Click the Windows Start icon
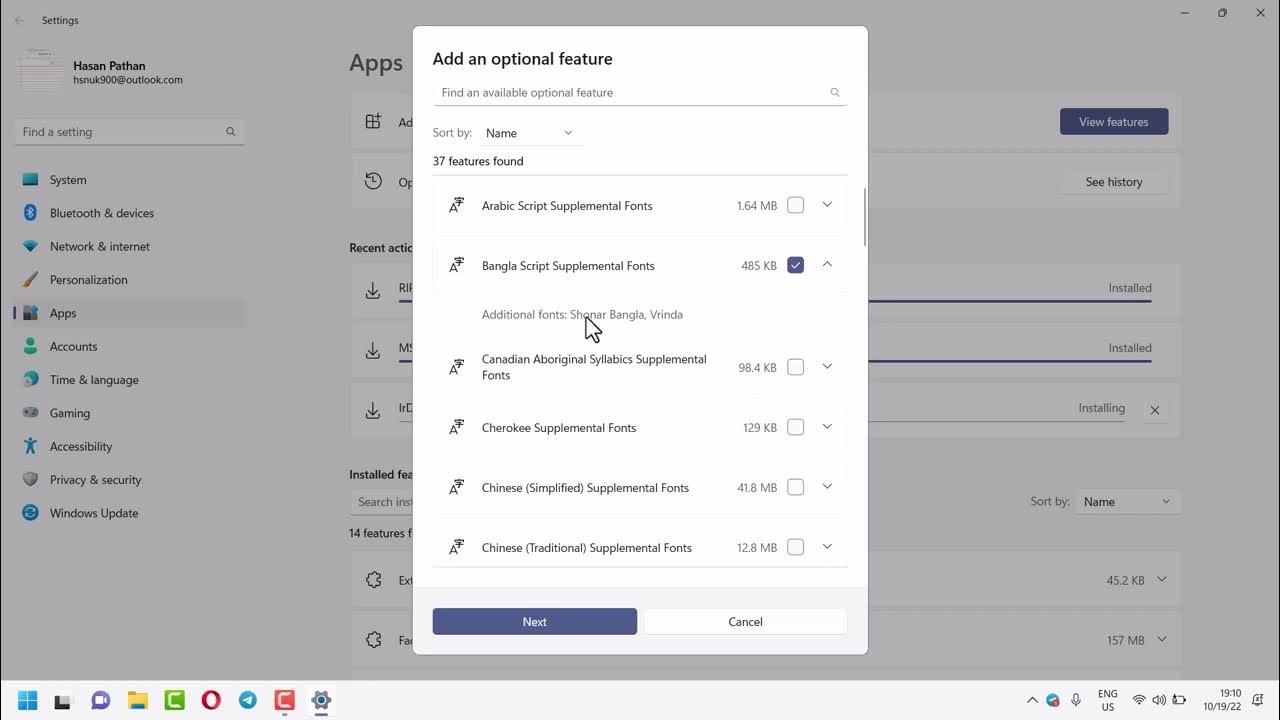 tap(27, 700)
